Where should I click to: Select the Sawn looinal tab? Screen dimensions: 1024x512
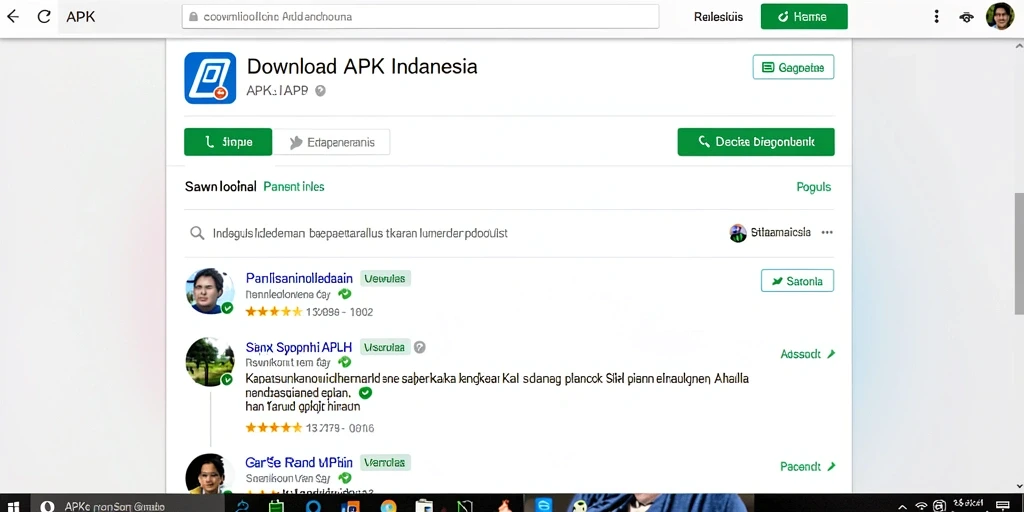pyautogui.click(x=220, y=187)
